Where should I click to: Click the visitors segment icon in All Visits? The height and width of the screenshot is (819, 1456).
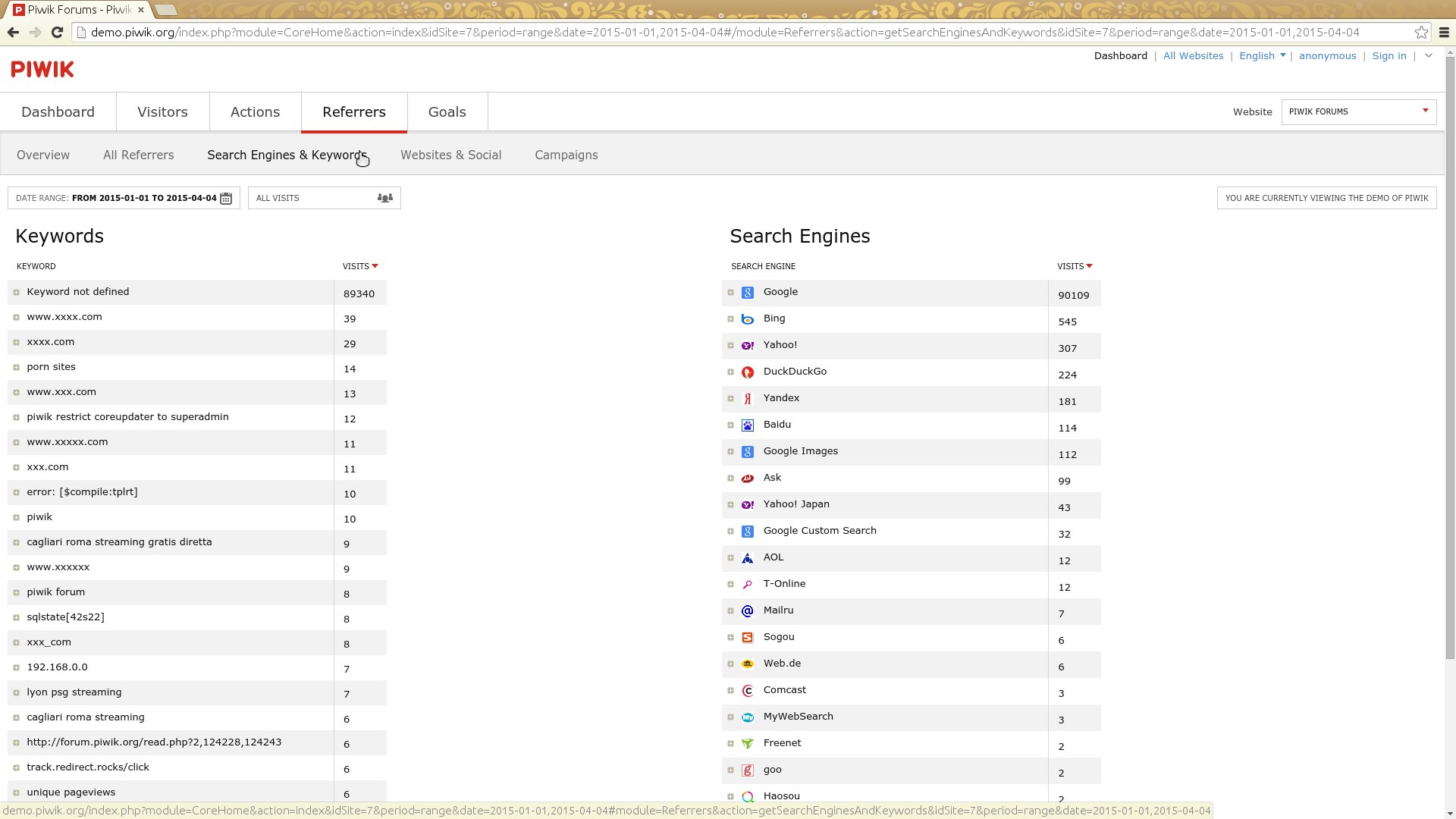[x=385, y=198]
